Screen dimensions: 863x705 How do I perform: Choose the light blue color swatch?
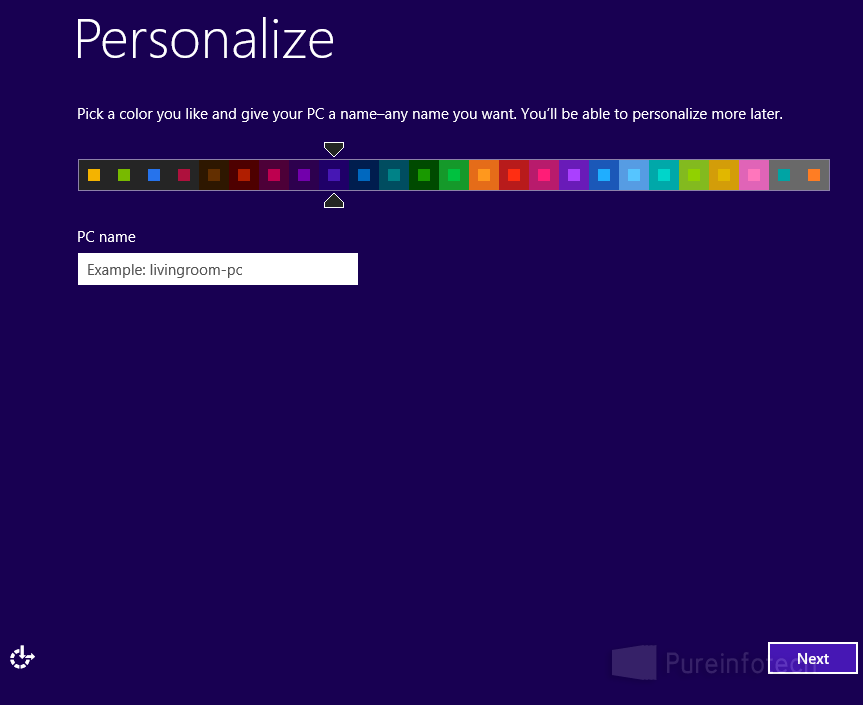click(634, 174)
